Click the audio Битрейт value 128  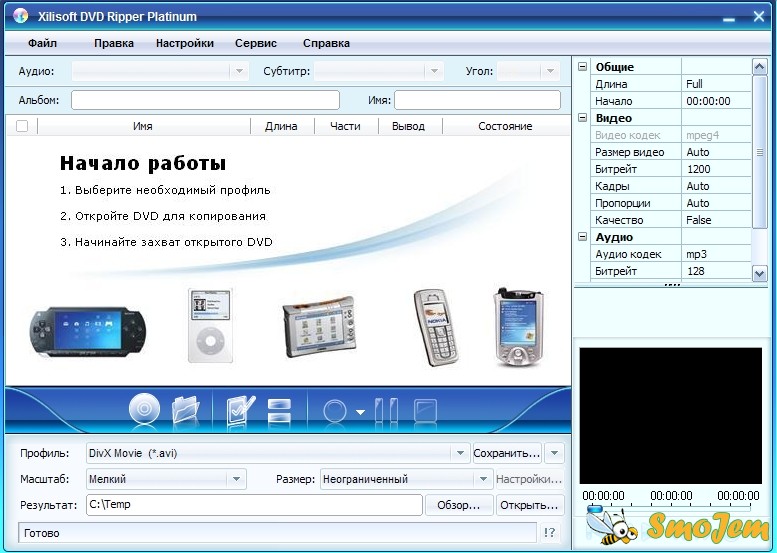click(x=716, y=271)
